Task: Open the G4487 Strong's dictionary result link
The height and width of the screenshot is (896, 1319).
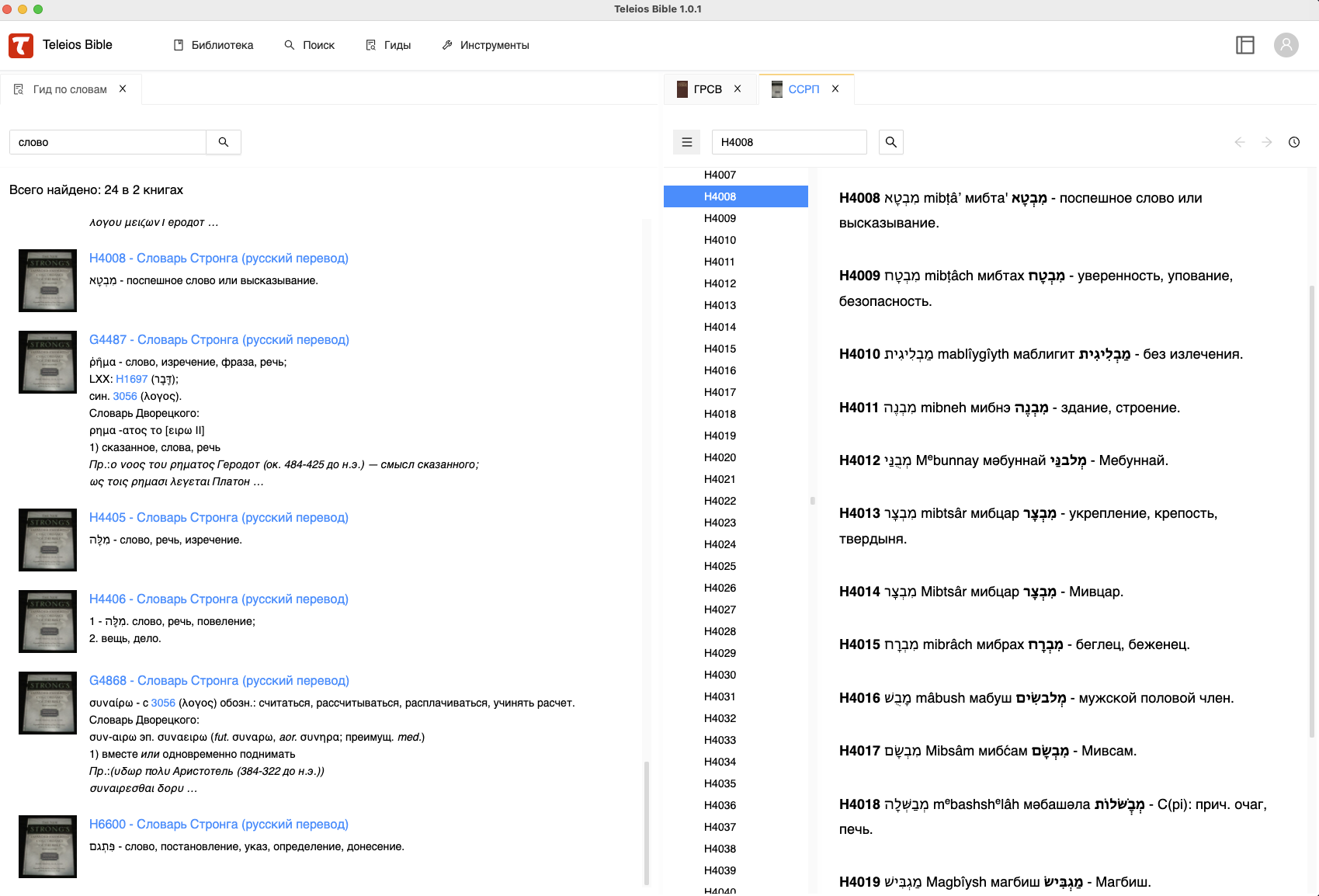Action: (x=219, y=340)
